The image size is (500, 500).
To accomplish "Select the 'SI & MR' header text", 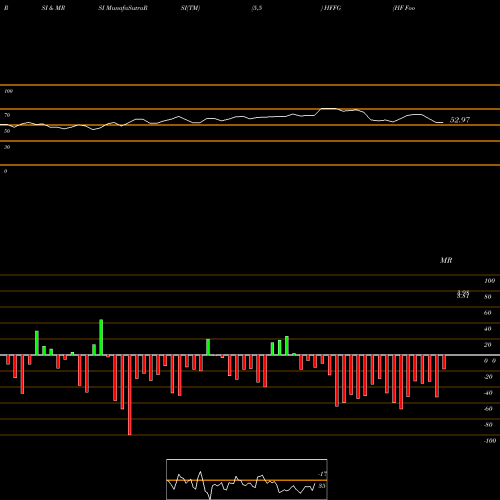I will (x=53, y=8).
